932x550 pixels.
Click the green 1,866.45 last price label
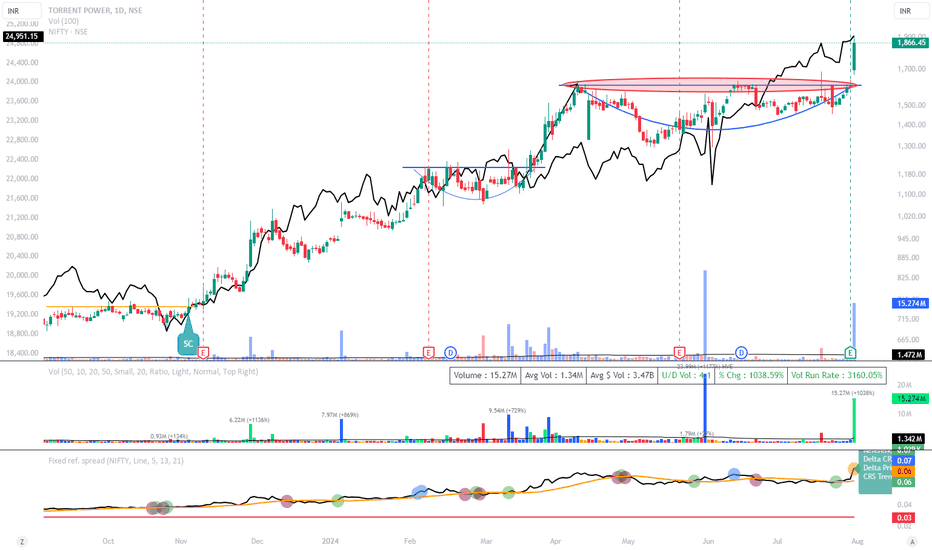tap(911, 42)
